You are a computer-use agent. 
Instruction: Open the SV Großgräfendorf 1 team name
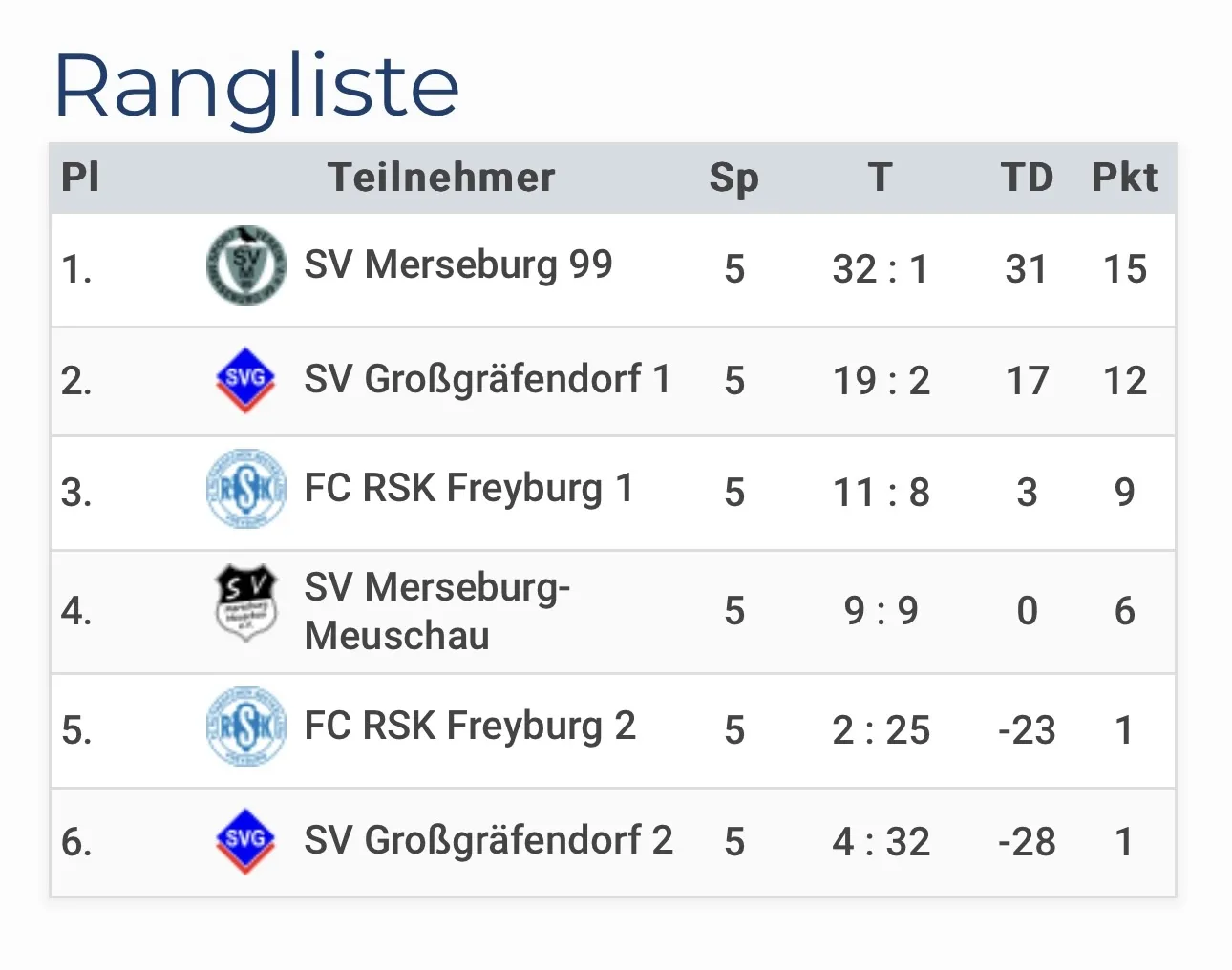coord(487,379)
